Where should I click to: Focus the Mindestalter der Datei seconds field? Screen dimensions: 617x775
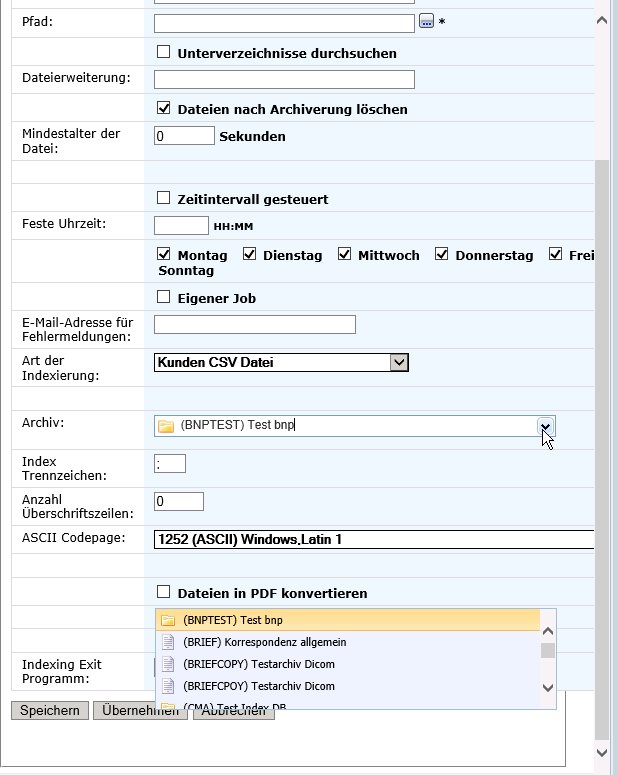(184, 135)
